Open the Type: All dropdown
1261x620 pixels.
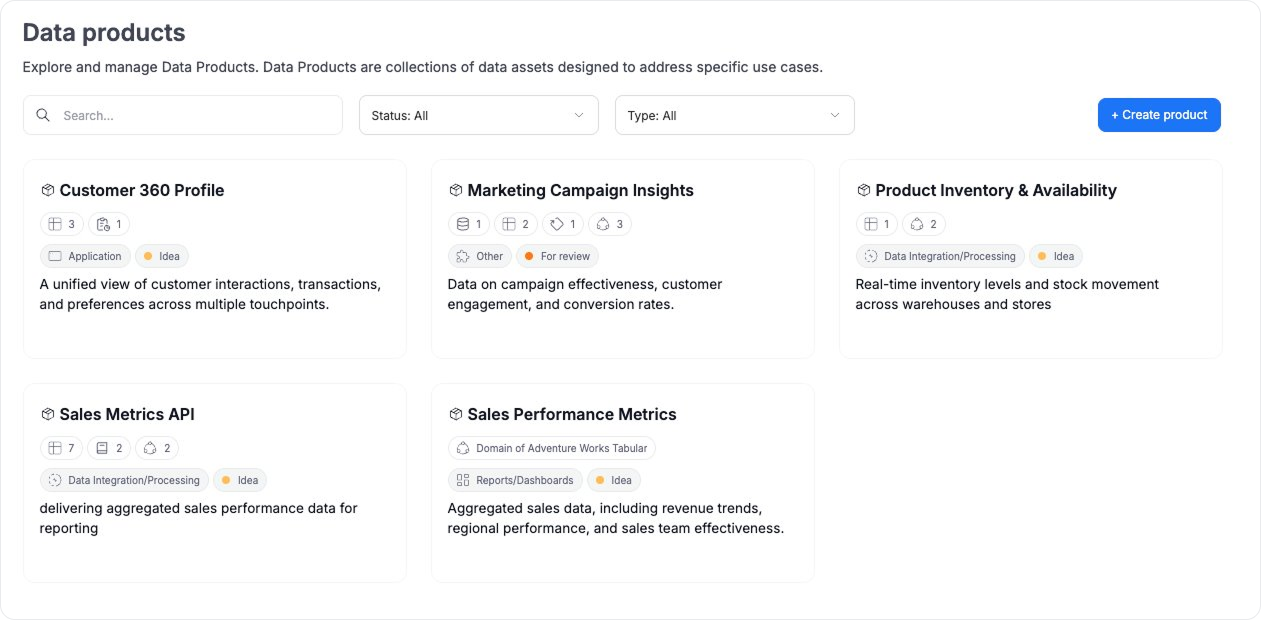[734, 115]
